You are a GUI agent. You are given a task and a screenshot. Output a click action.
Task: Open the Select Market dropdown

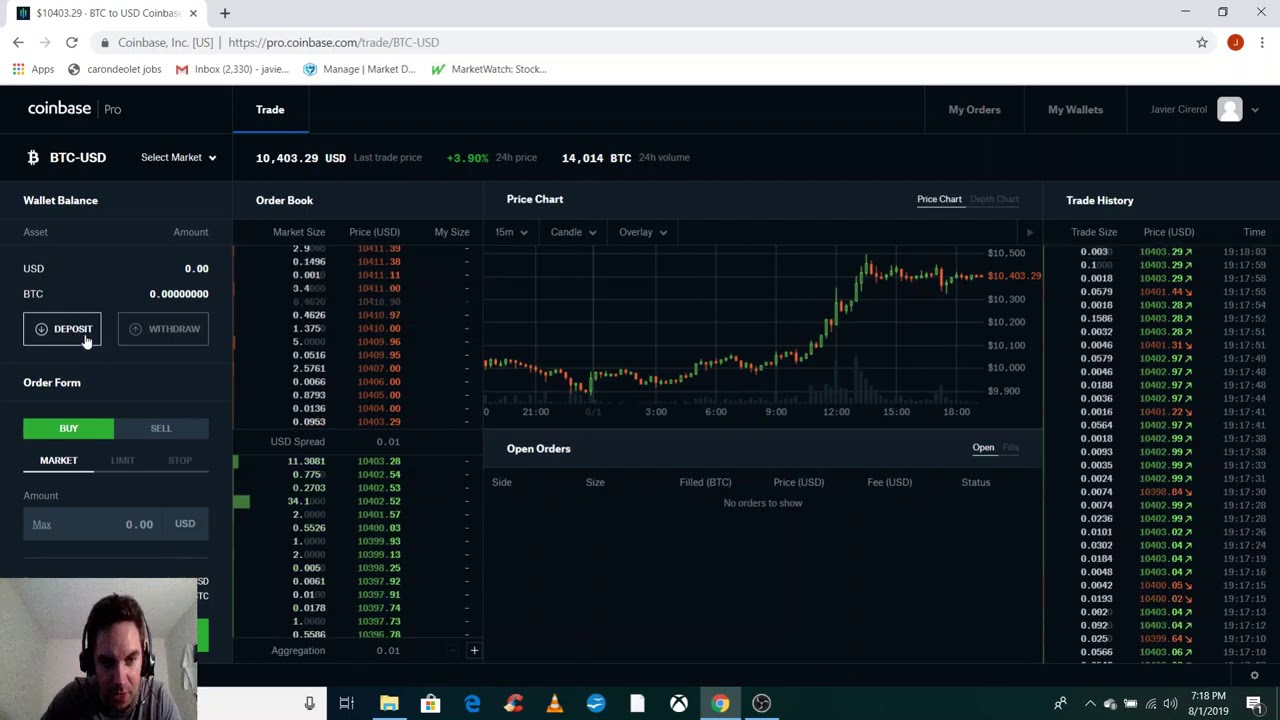click(x=178, y=157)
